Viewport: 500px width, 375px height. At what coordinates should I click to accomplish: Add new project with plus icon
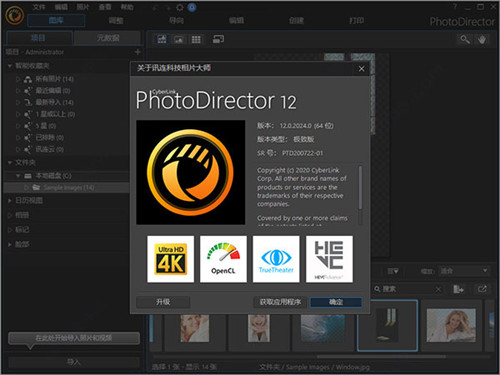137,52
